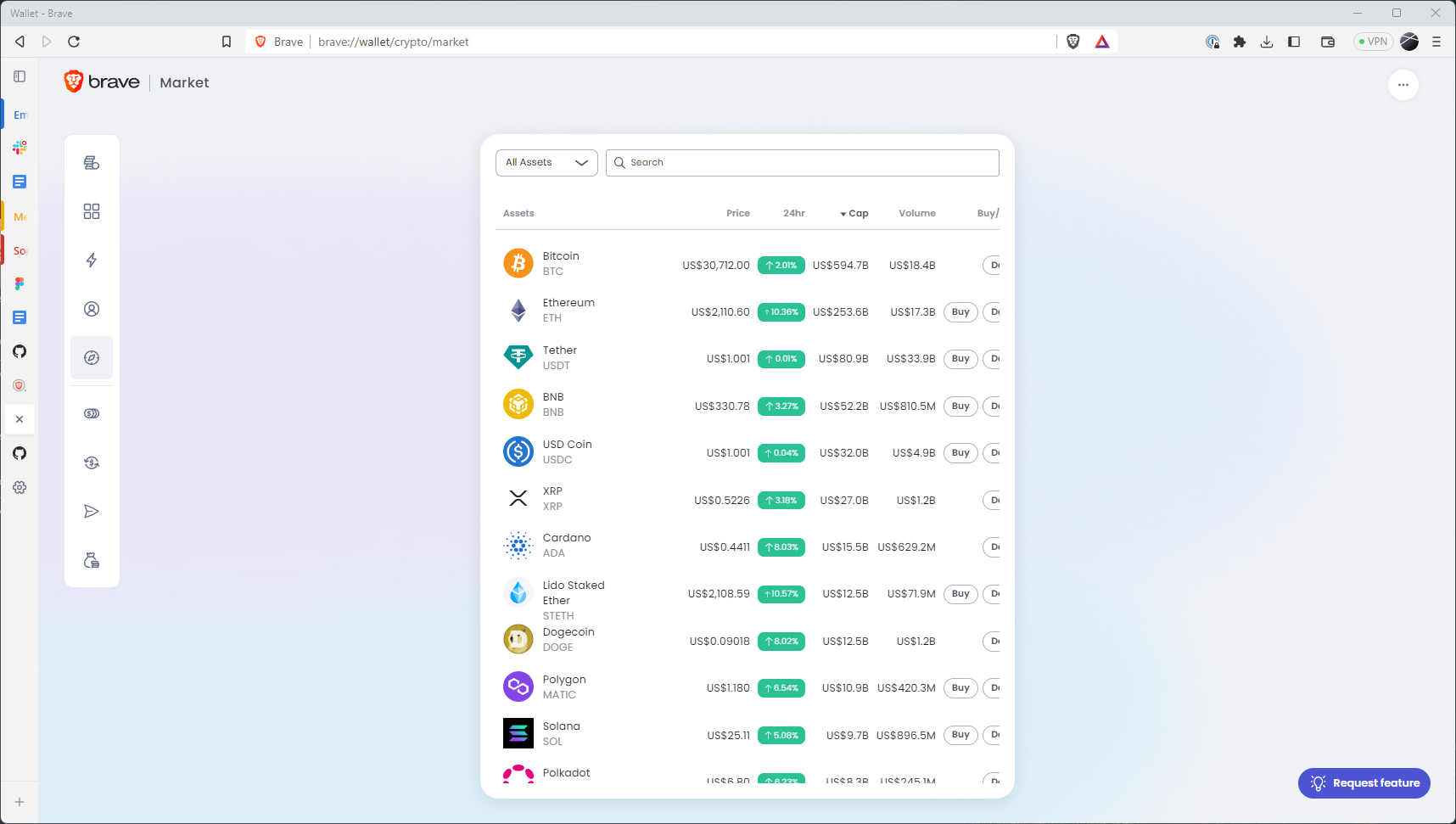Image resolution: width=1456 pixels, height=824 pixels.
Task: Expand the All Assets filter dropdown
Action: (x=546, y=162)
